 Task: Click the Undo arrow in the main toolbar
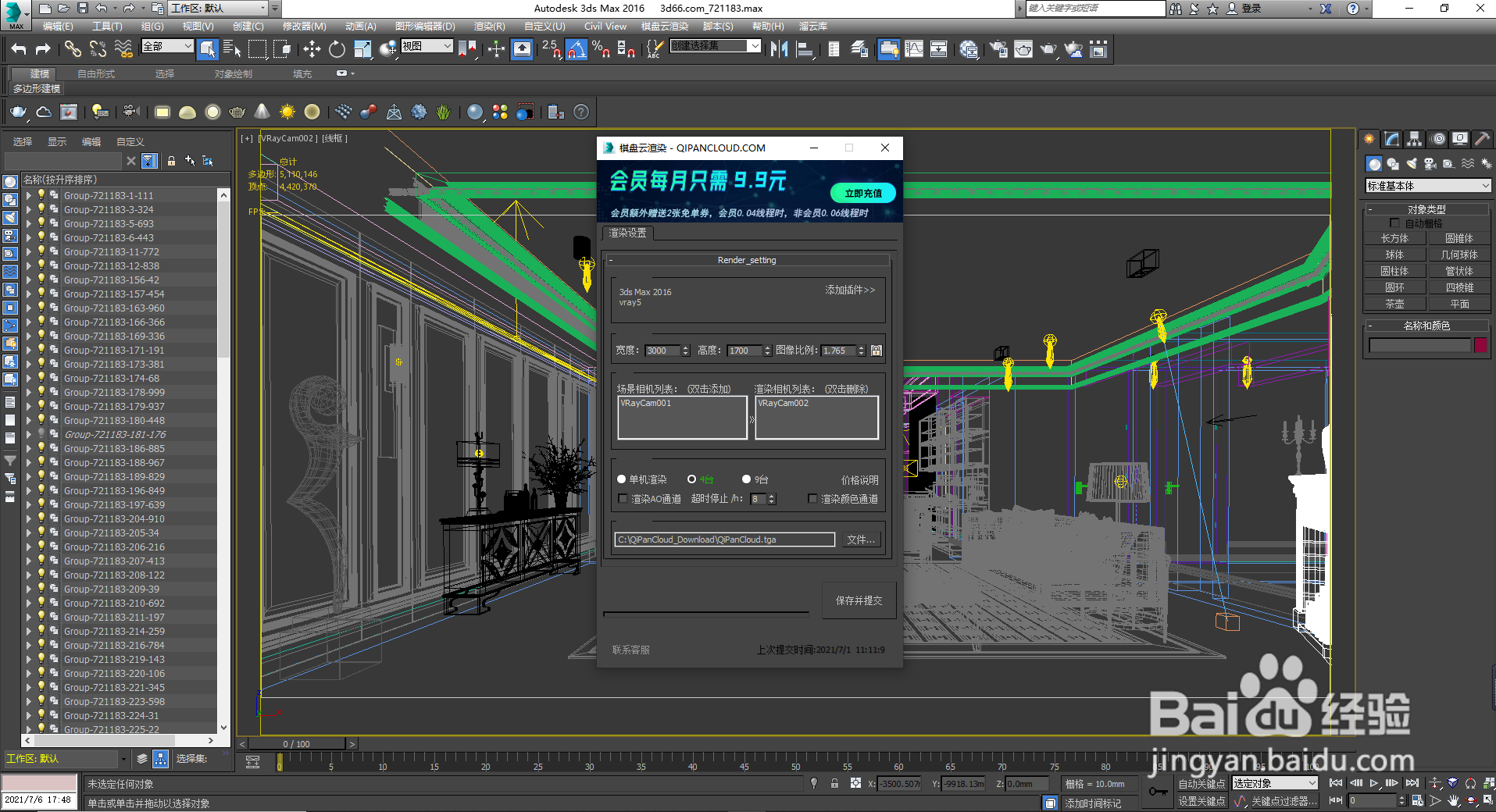point(18,49)
